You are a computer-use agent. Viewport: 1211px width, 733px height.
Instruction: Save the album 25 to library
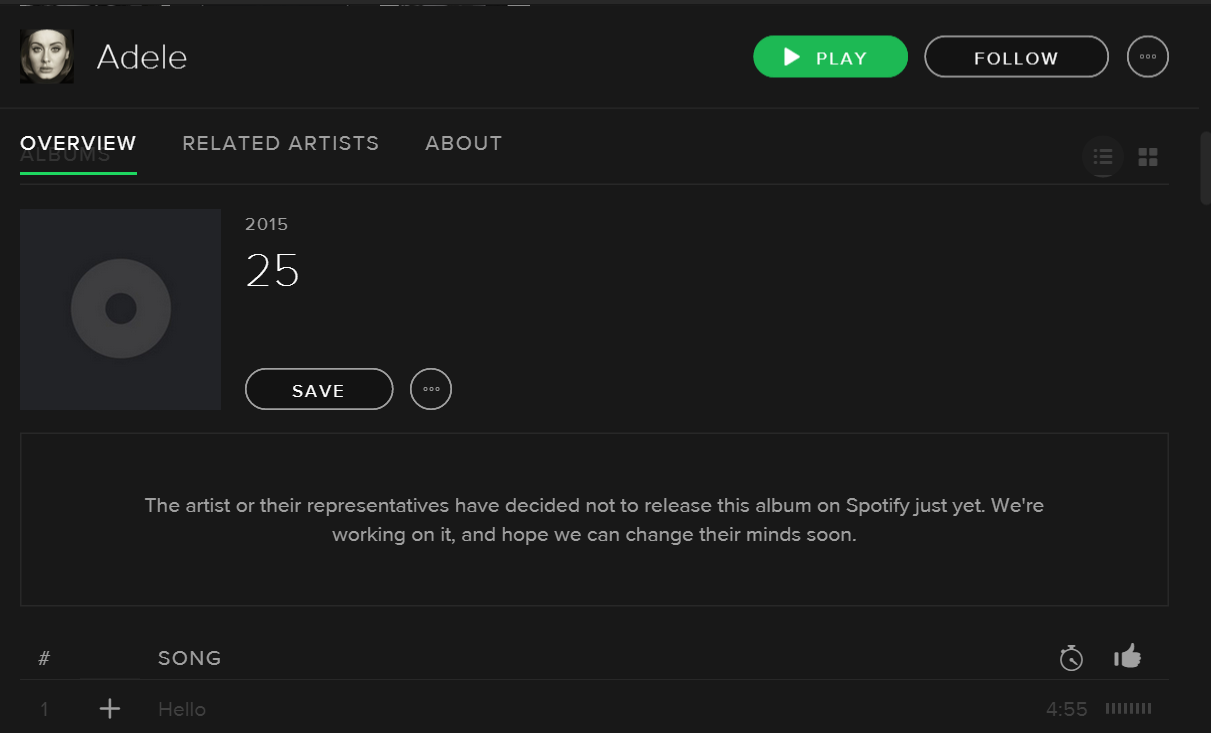319,389
